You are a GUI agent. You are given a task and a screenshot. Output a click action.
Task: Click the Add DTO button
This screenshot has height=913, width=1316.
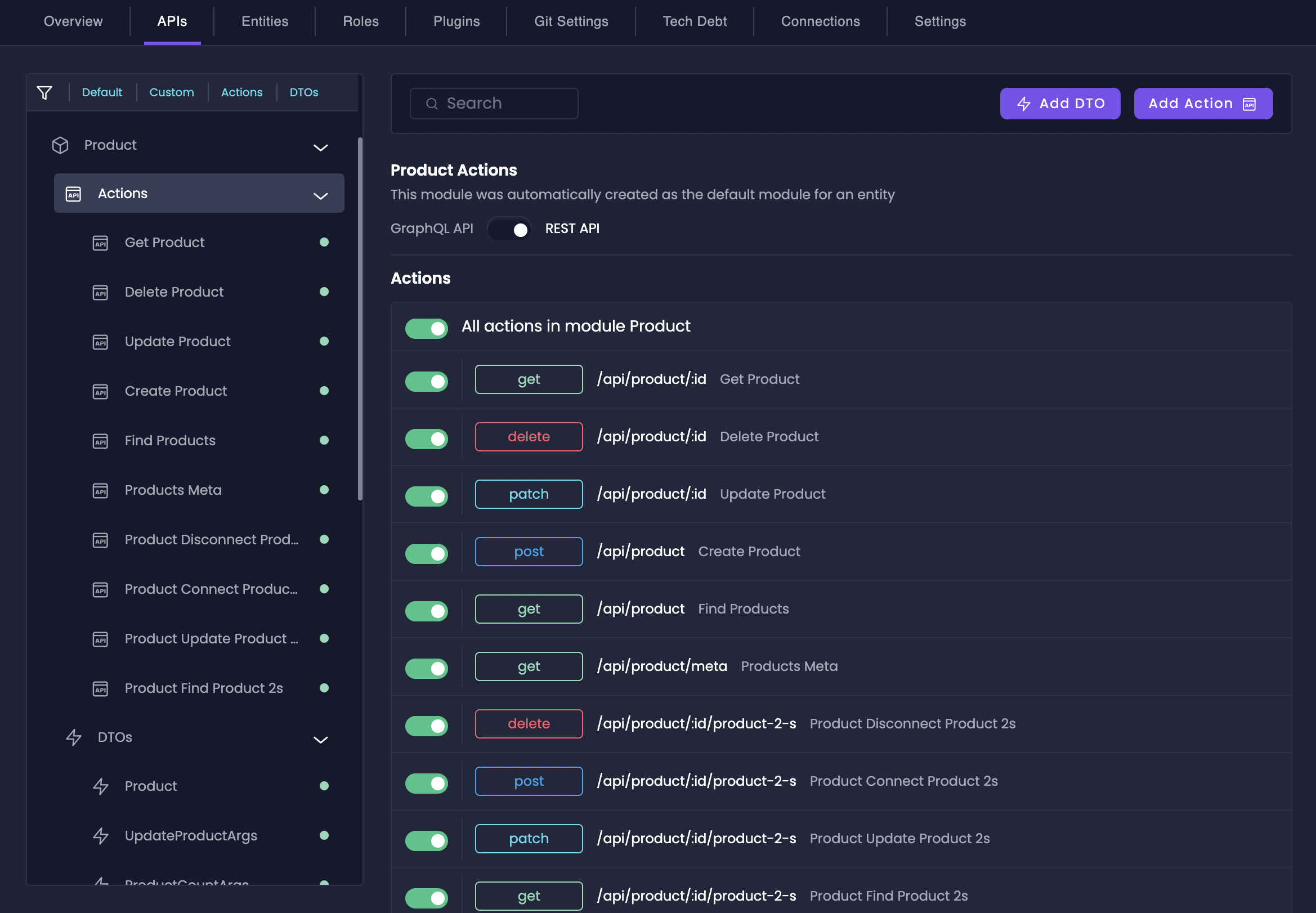[1060, 104]
